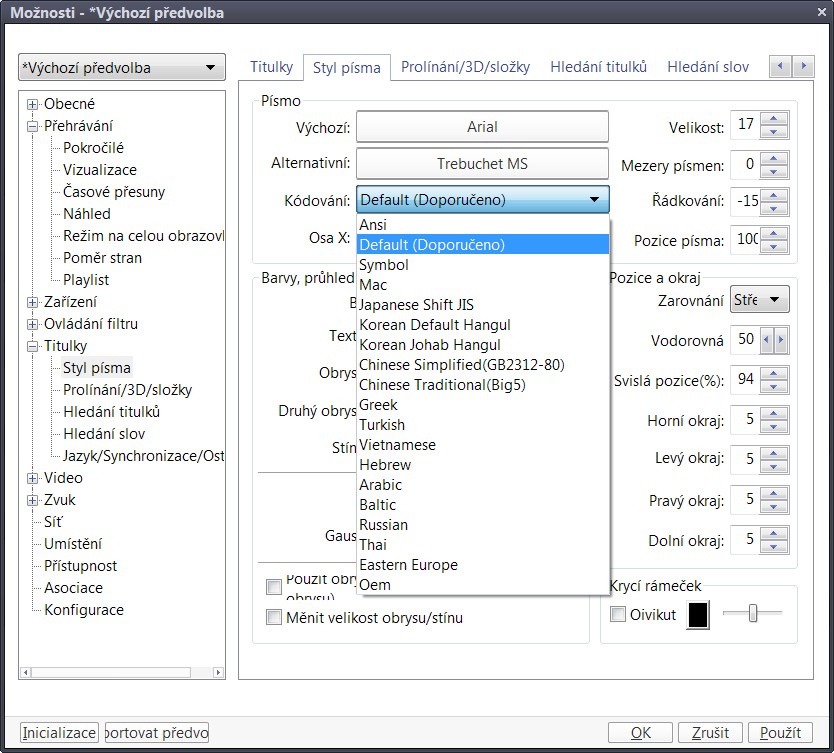Switch to the Titulky tab
The image size is (834, 753).
271,67
